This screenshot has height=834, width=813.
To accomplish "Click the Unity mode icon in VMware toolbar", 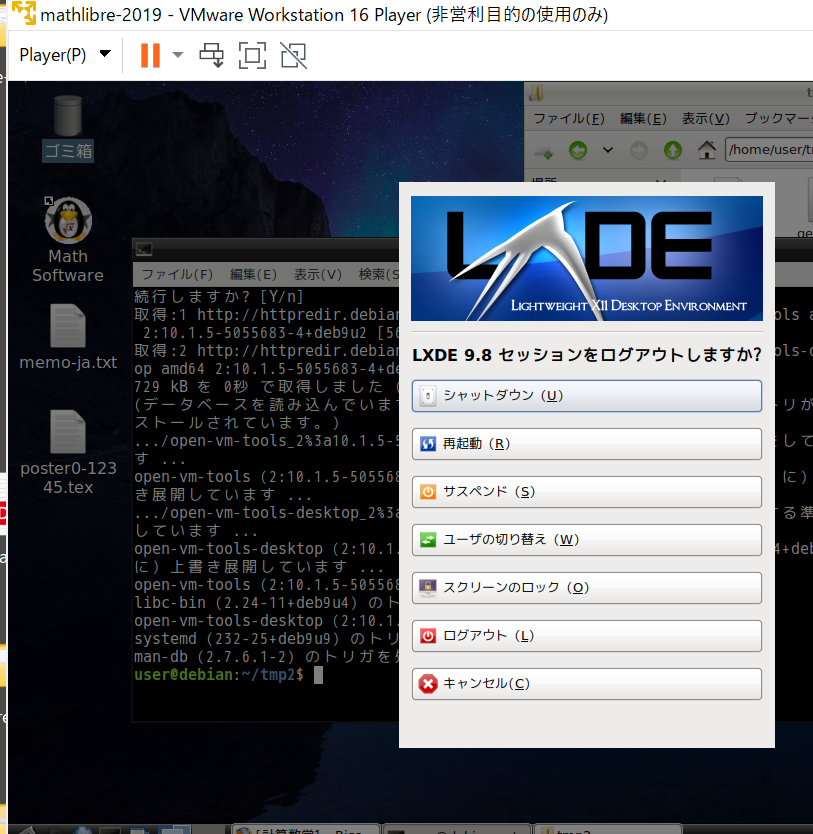I will [x=294, y=55].
